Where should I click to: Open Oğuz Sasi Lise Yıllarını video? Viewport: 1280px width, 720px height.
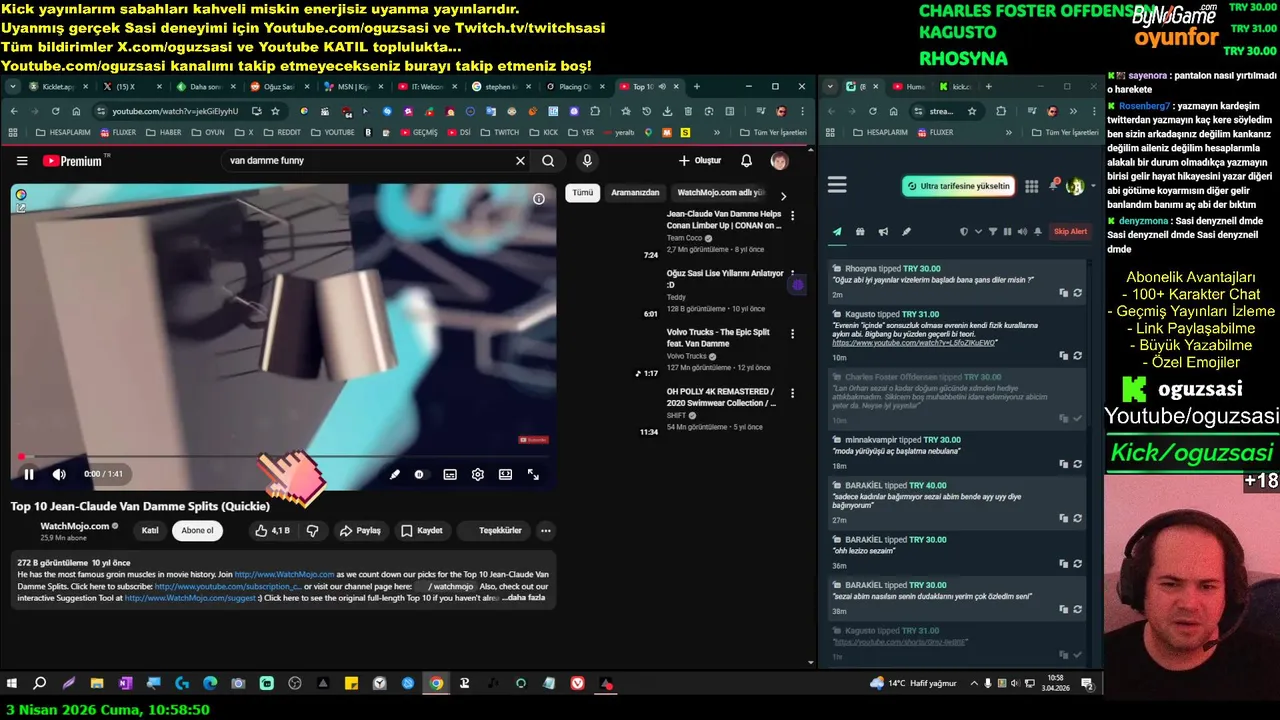click(725, 278)
